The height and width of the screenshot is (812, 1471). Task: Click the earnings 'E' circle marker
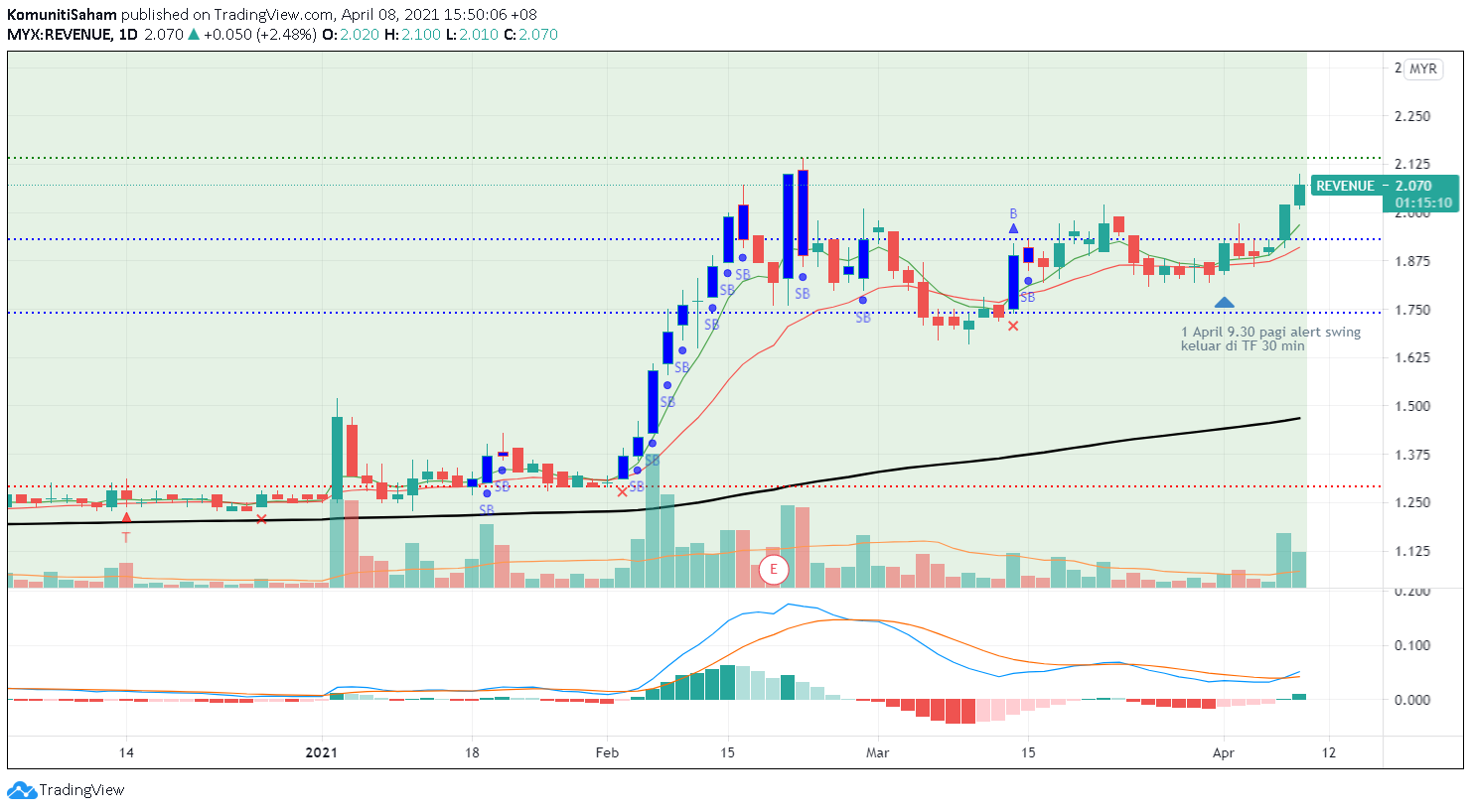[x=774, y=570]
